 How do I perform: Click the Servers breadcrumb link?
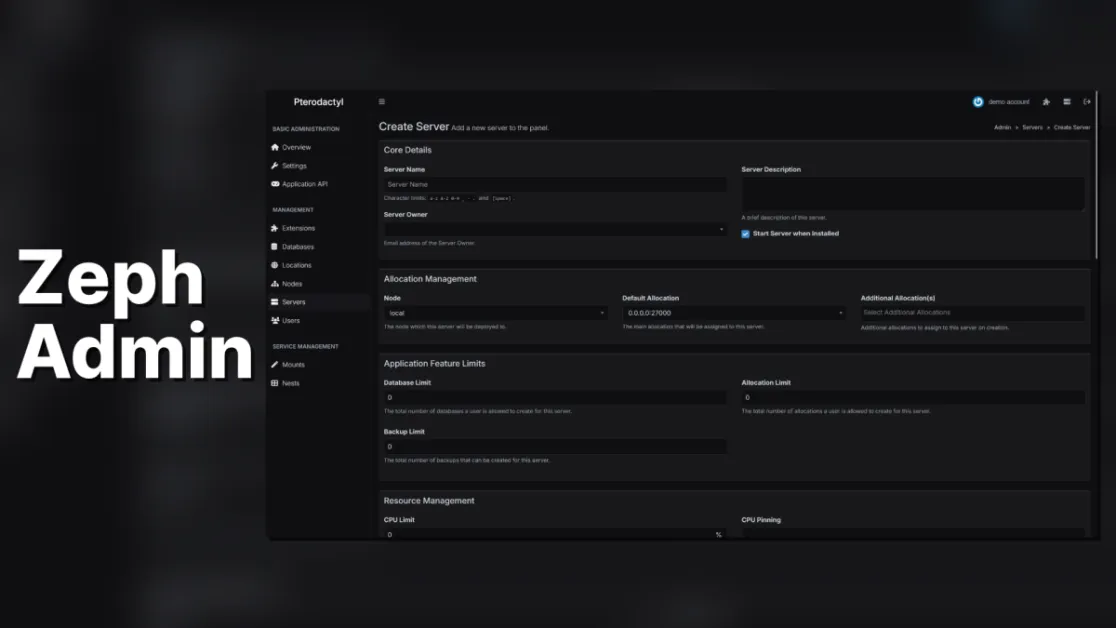(1032, 128)
